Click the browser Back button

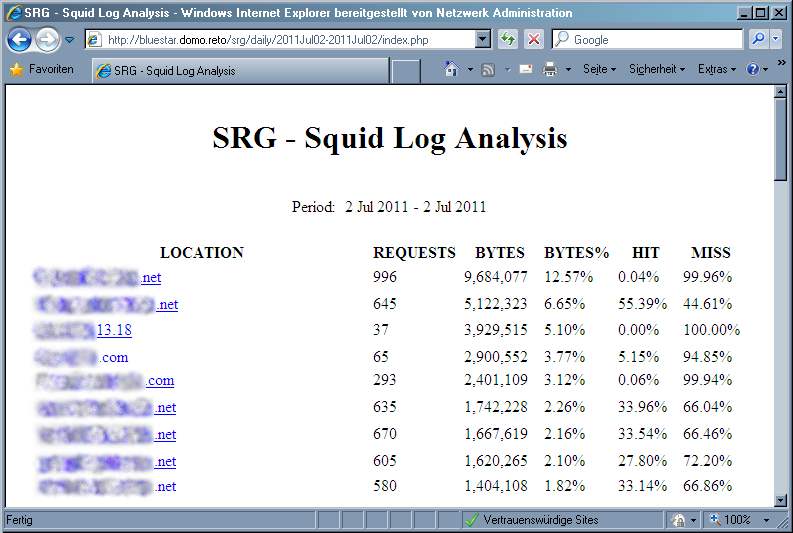click(19, 40)
